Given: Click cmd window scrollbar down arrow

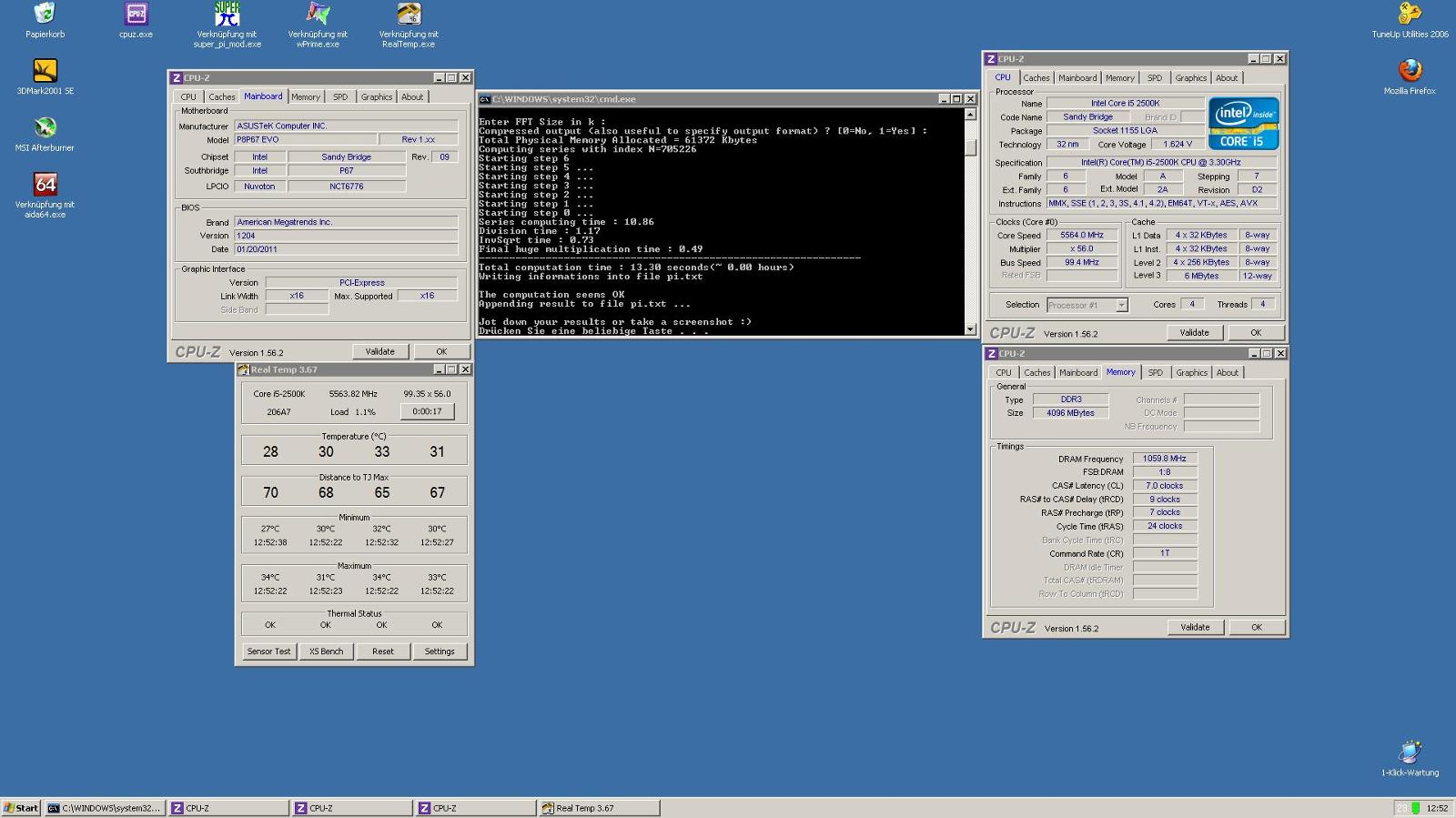Looking at the screenshot, I should tap(970, 329).
